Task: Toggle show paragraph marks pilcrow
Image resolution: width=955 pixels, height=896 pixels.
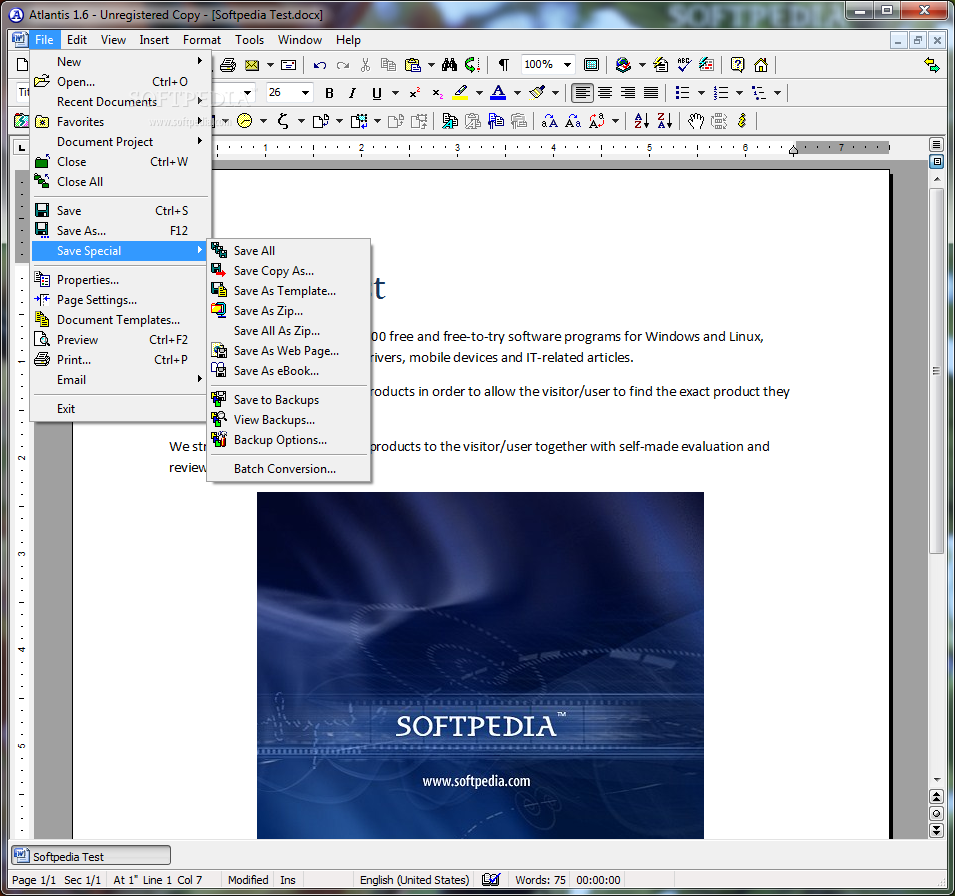Action: (504, 65)
